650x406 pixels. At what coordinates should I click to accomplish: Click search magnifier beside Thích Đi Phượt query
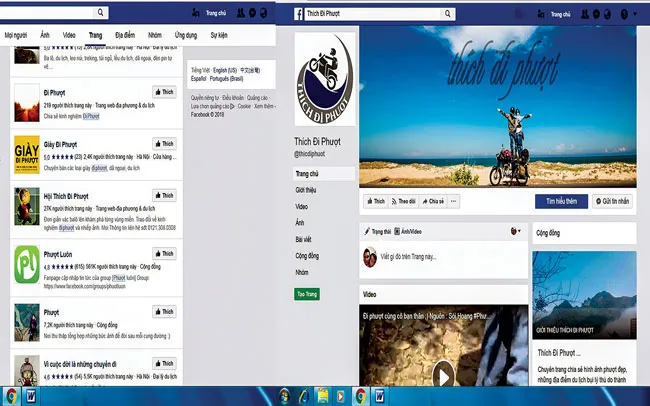tap(448, 14)
